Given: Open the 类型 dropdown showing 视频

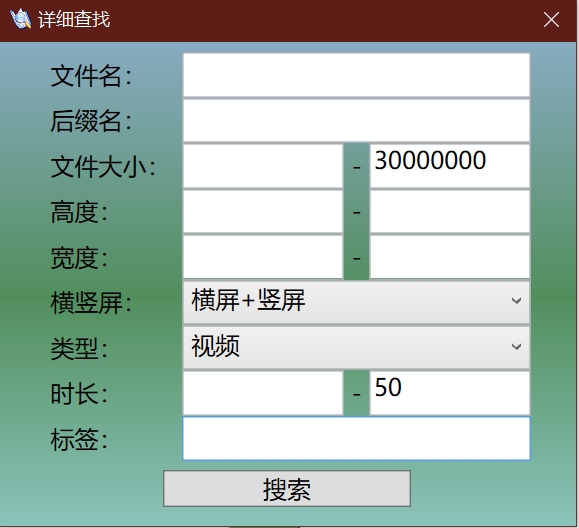Looking at the screenshot, I should [356, 347].
